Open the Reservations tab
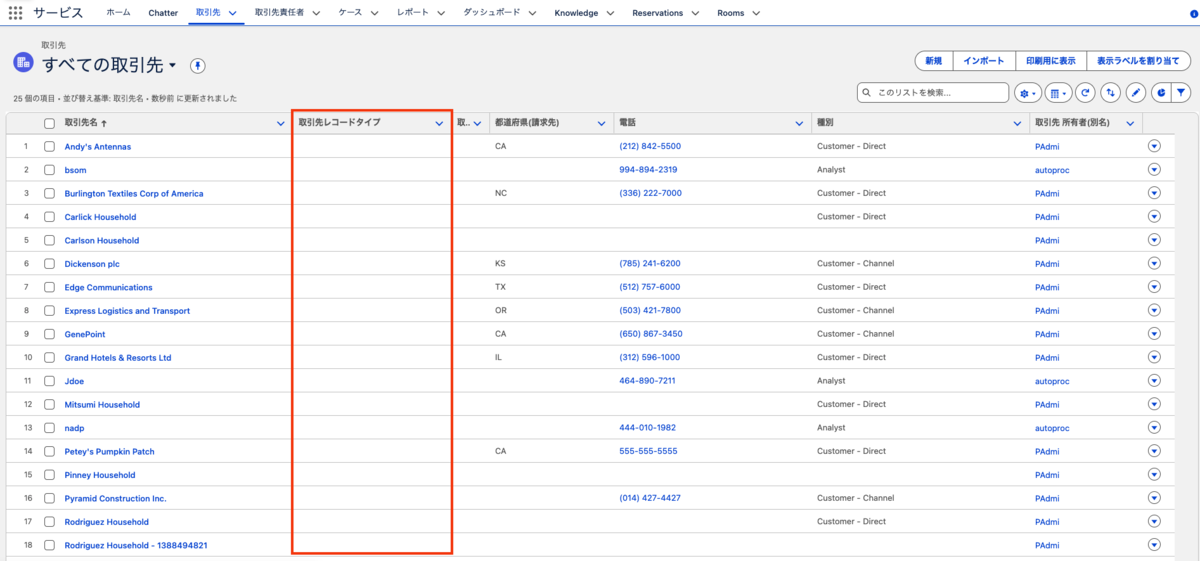Viewport: 1200px width, 561px height. click(x=658, y=13)
